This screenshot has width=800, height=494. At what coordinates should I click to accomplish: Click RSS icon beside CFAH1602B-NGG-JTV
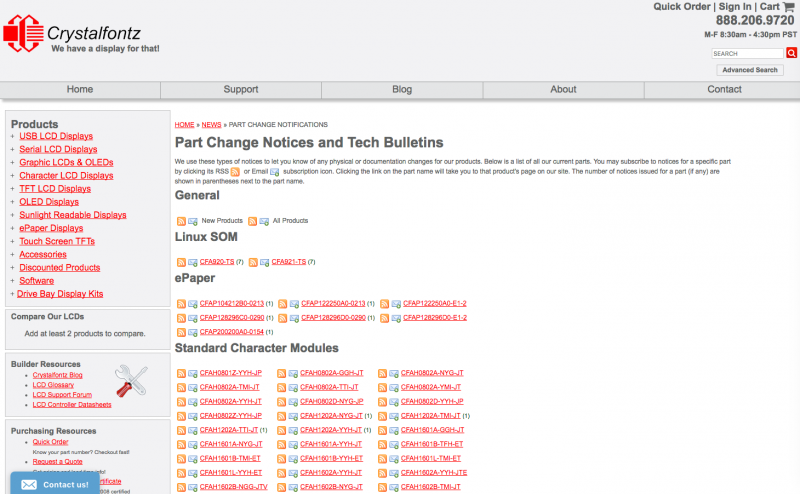coord(181,488)
